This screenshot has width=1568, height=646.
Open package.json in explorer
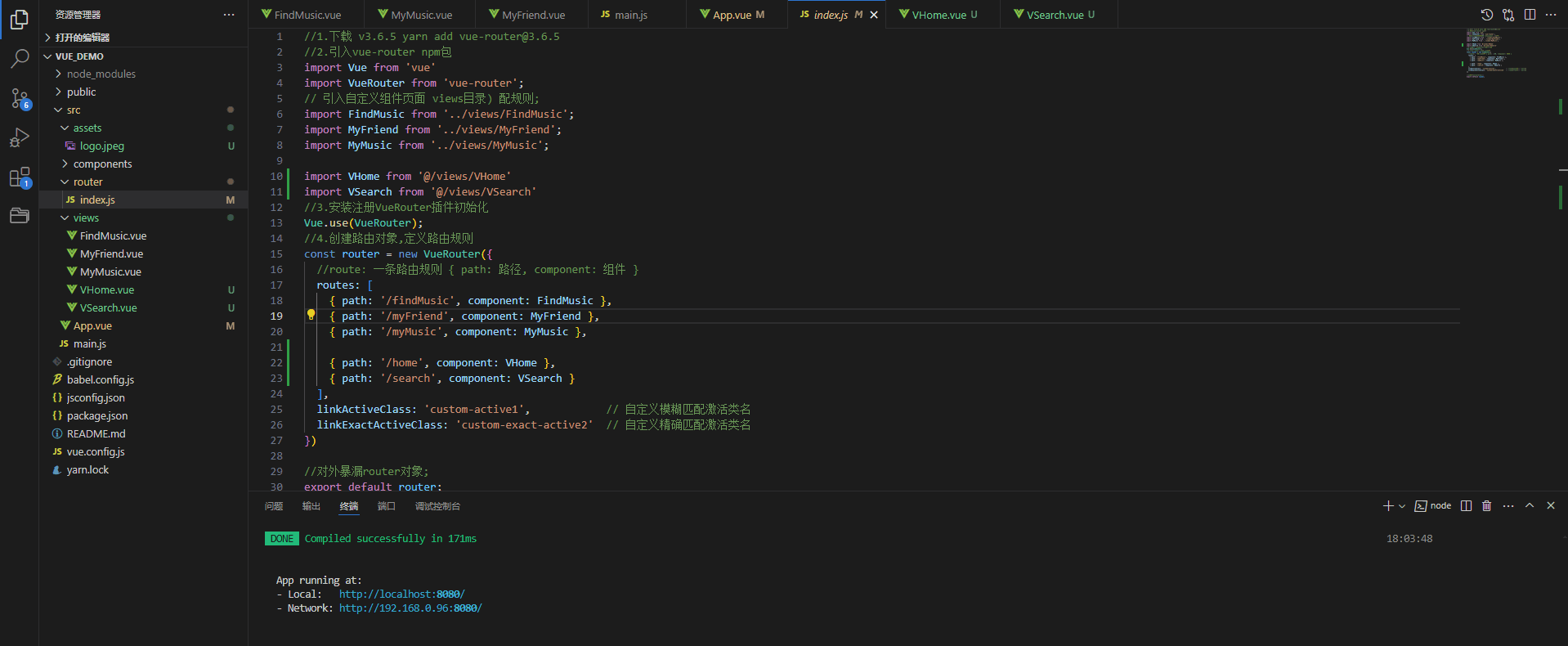coord(144,415)
